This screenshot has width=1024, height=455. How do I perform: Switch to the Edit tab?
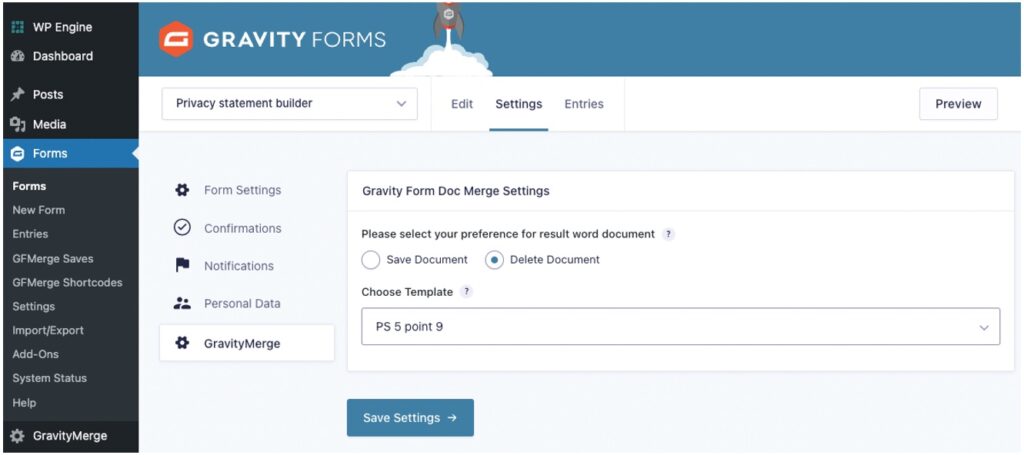(x=462, y=104)
